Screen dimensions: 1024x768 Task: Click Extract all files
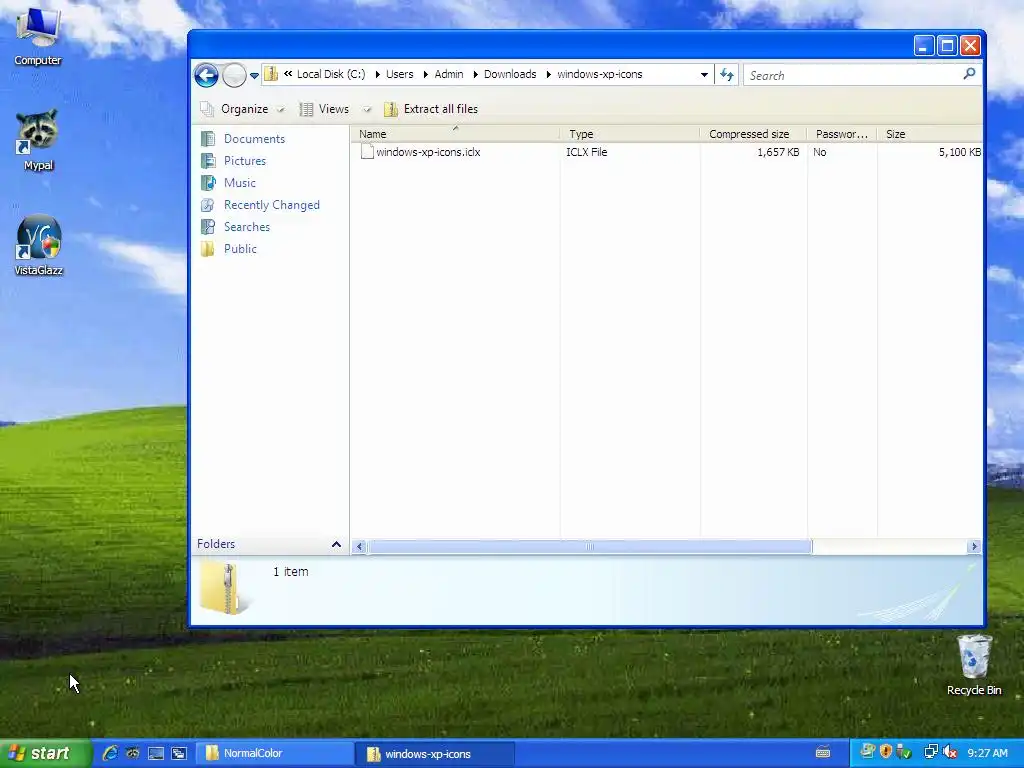tap(431, 109)
